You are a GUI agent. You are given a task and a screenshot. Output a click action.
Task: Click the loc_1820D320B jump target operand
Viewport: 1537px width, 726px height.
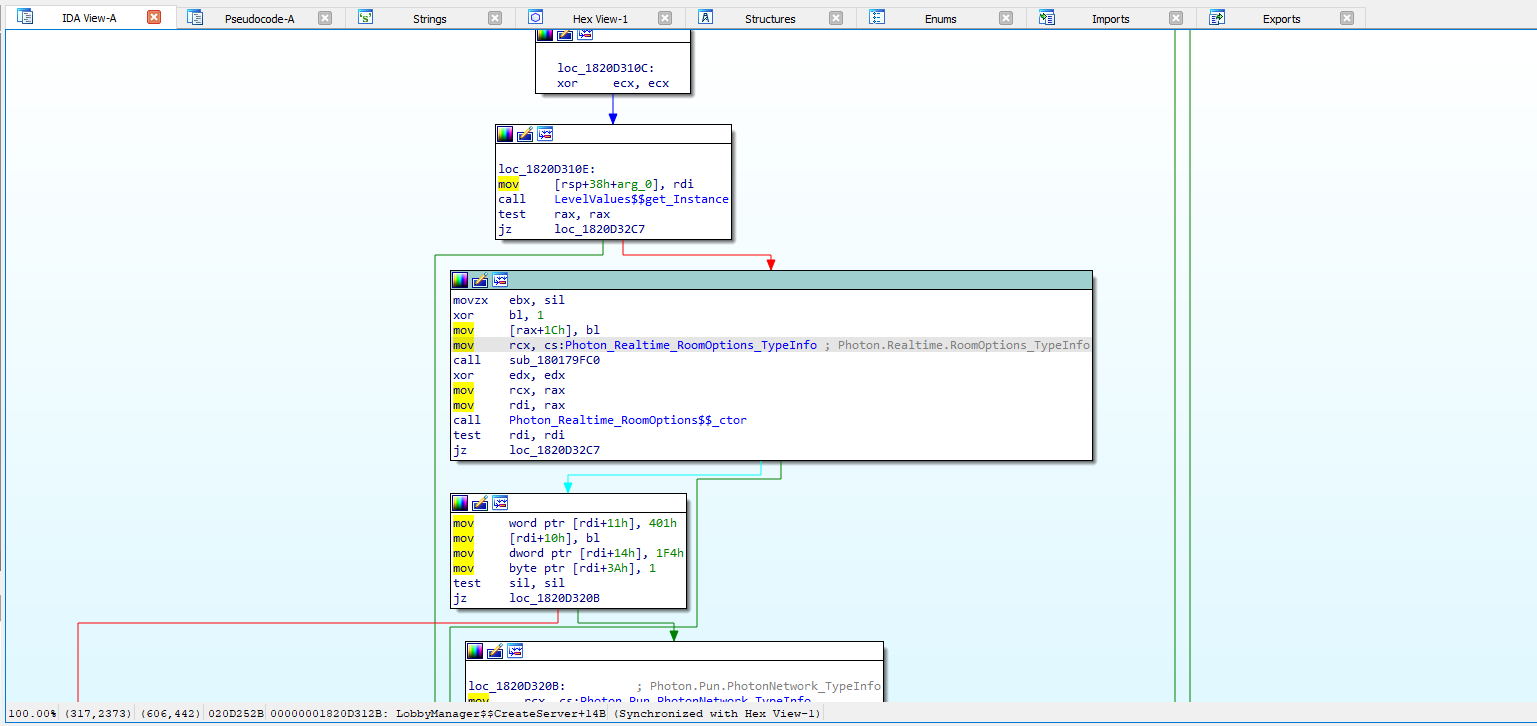tap(554, 598)
